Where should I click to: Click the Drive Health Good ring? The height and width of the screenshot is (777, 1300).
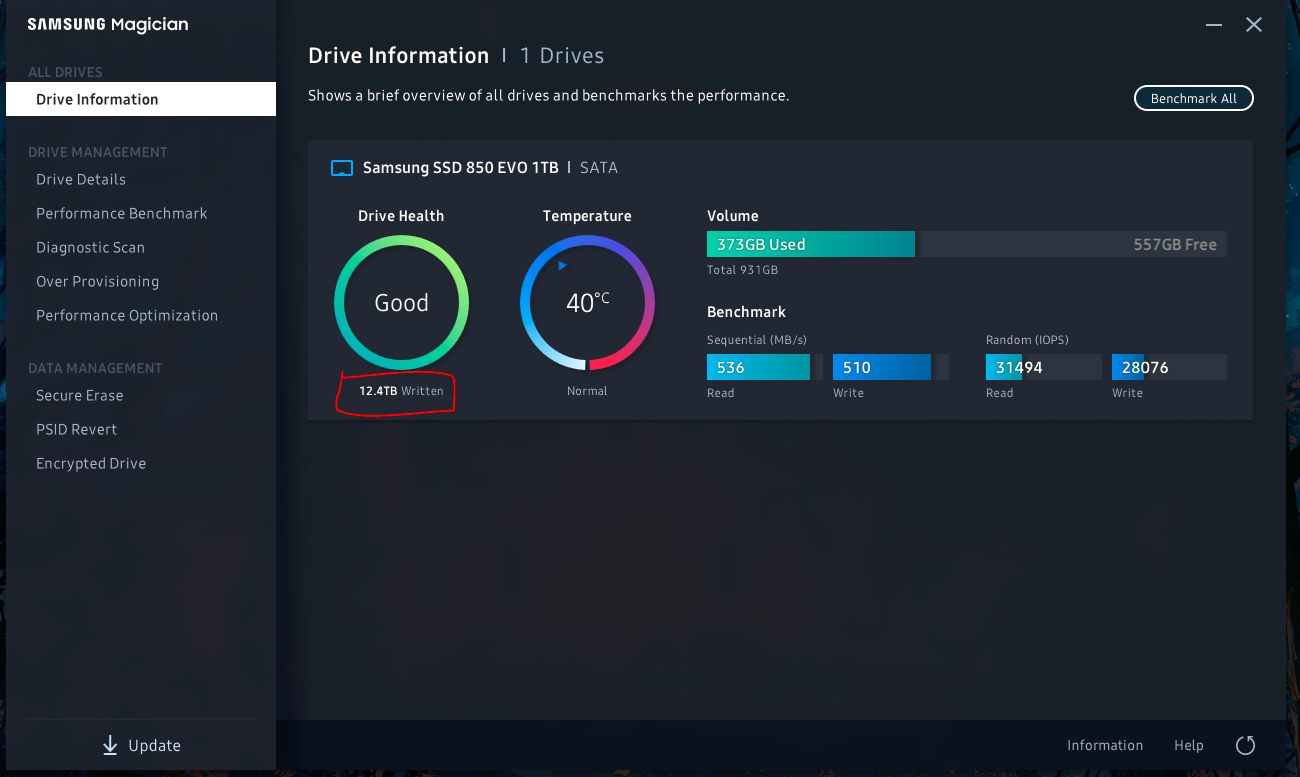click(x=401, y=302)
